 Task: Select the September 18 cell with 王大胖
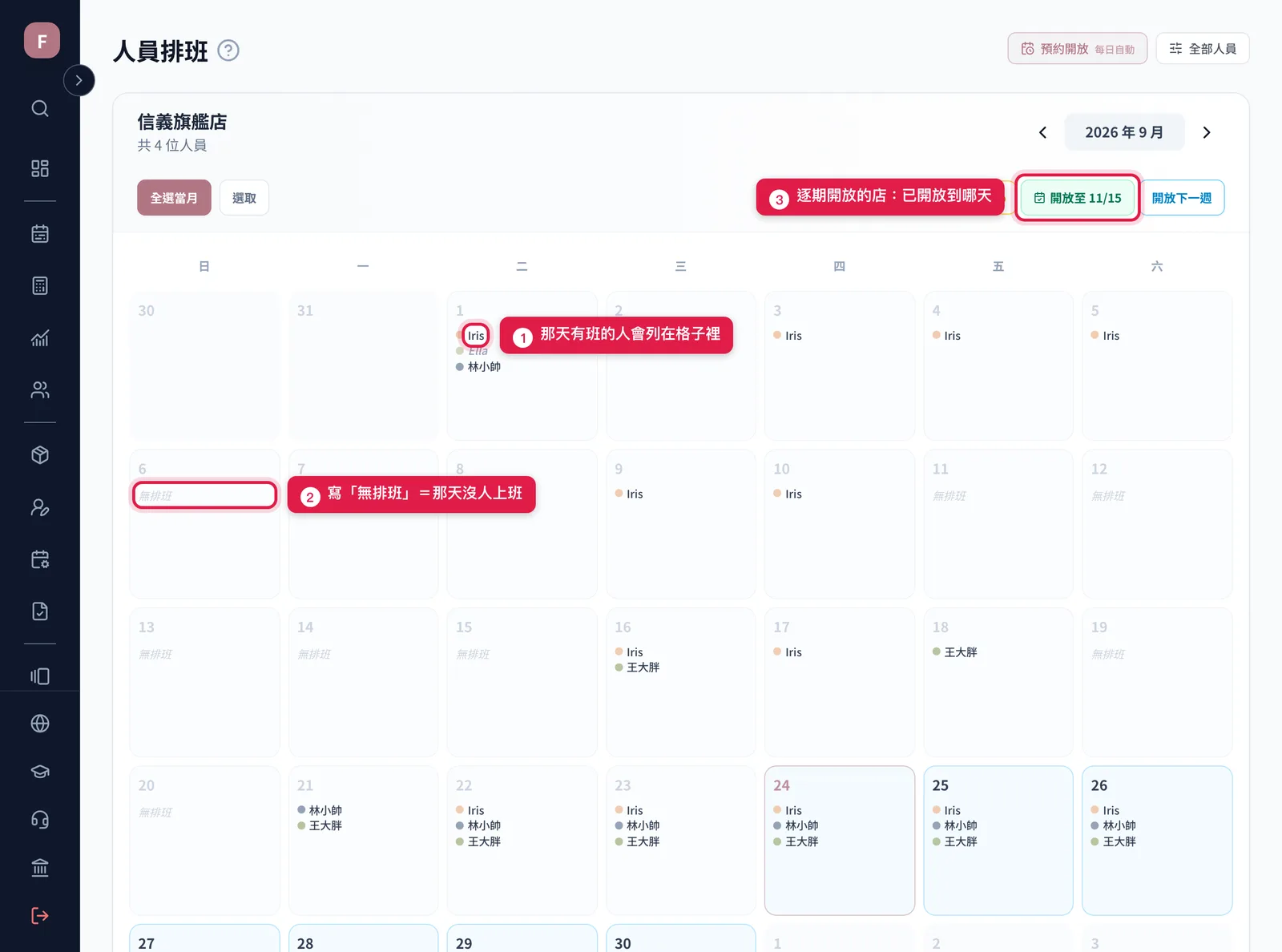[998, 682]
